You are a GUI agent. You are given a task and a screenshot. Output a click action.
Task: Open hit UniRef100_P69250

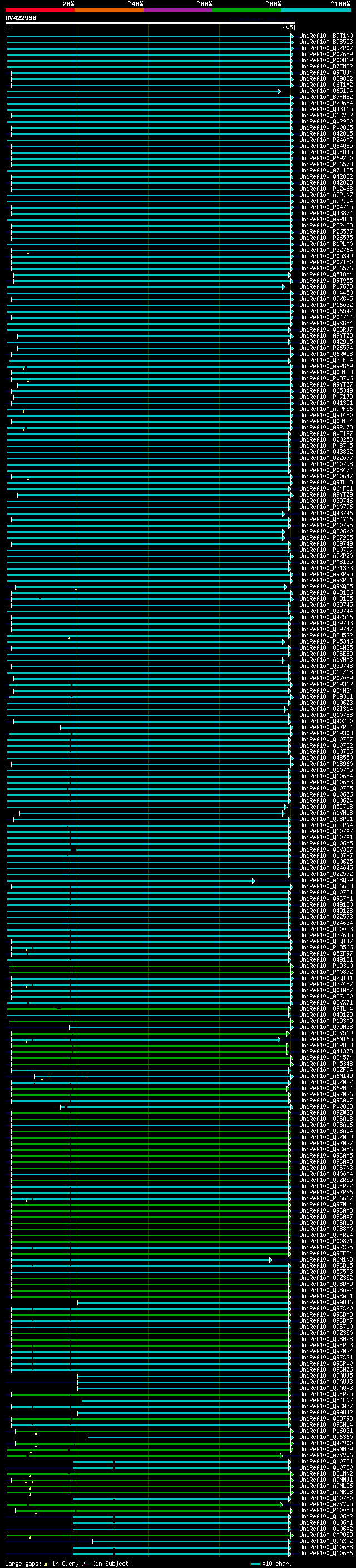[x=325, y=159]
